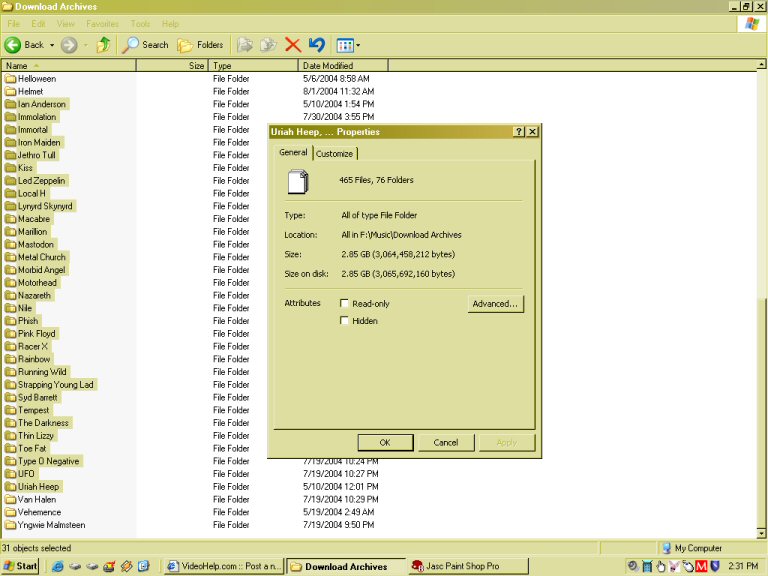The image size is (768, 576).
Task: Select the Ian Anderson folder
Action: 36,104
